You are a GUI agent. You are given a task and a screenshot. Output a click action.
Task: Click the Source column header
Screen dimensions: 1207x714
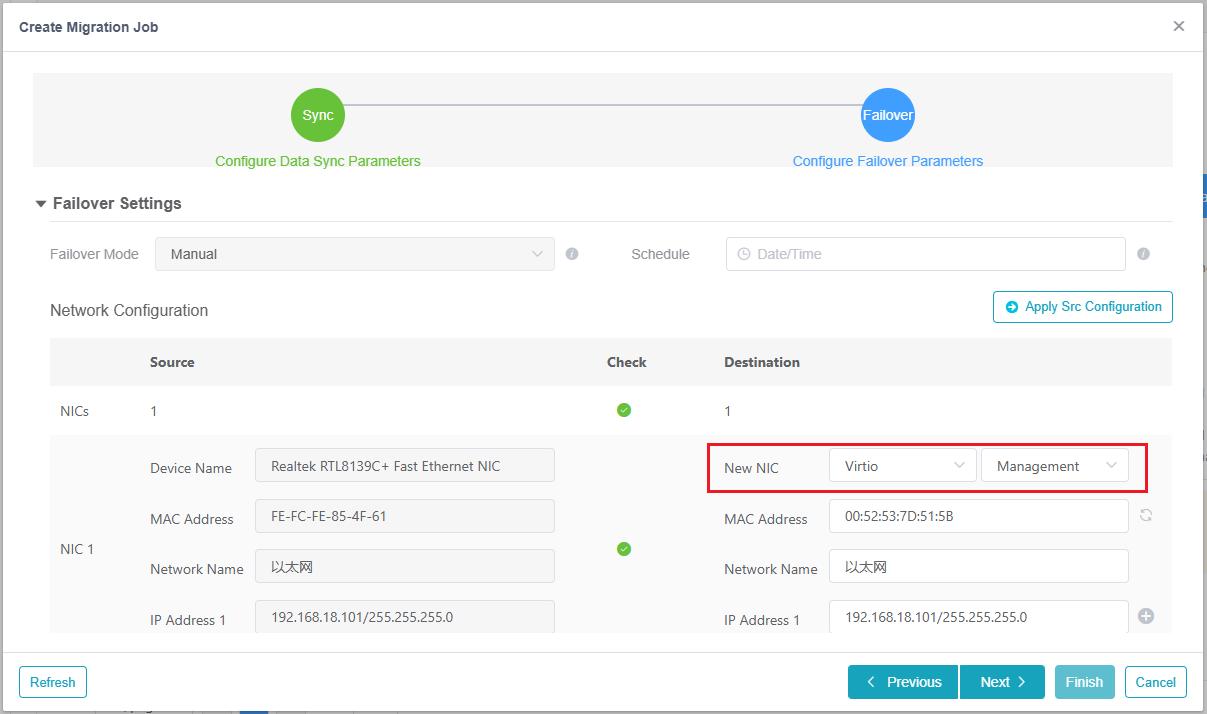point(172,362)
